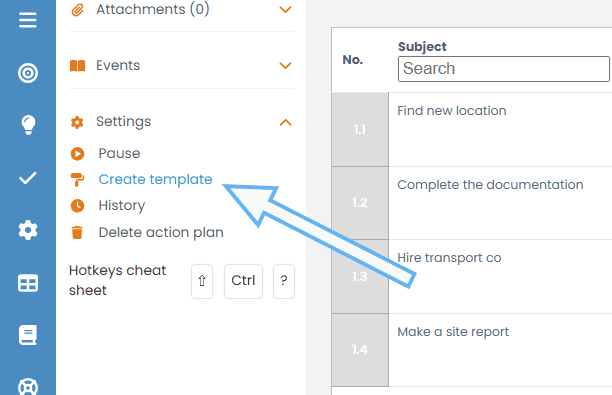The image size is (612, 395).
Task: Expand the Events section chevron
Action: 285,65
